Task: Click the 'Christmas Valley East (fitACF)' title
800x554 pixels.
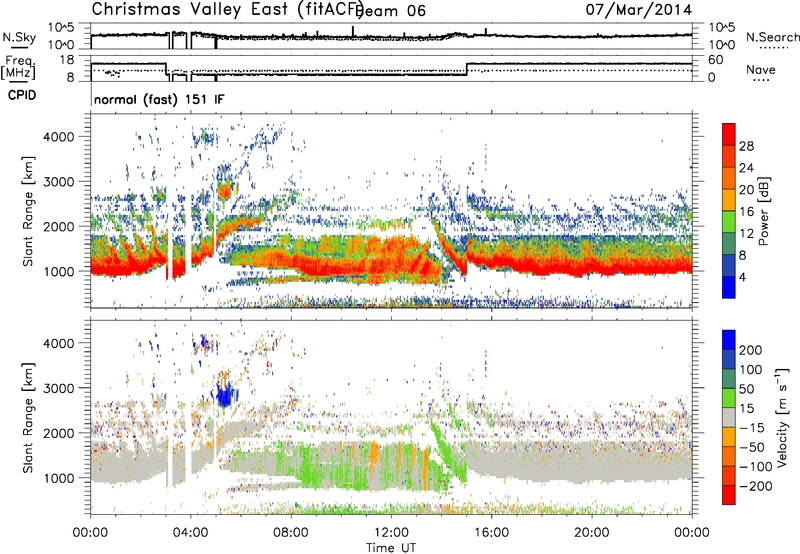Action: (228, 9)
